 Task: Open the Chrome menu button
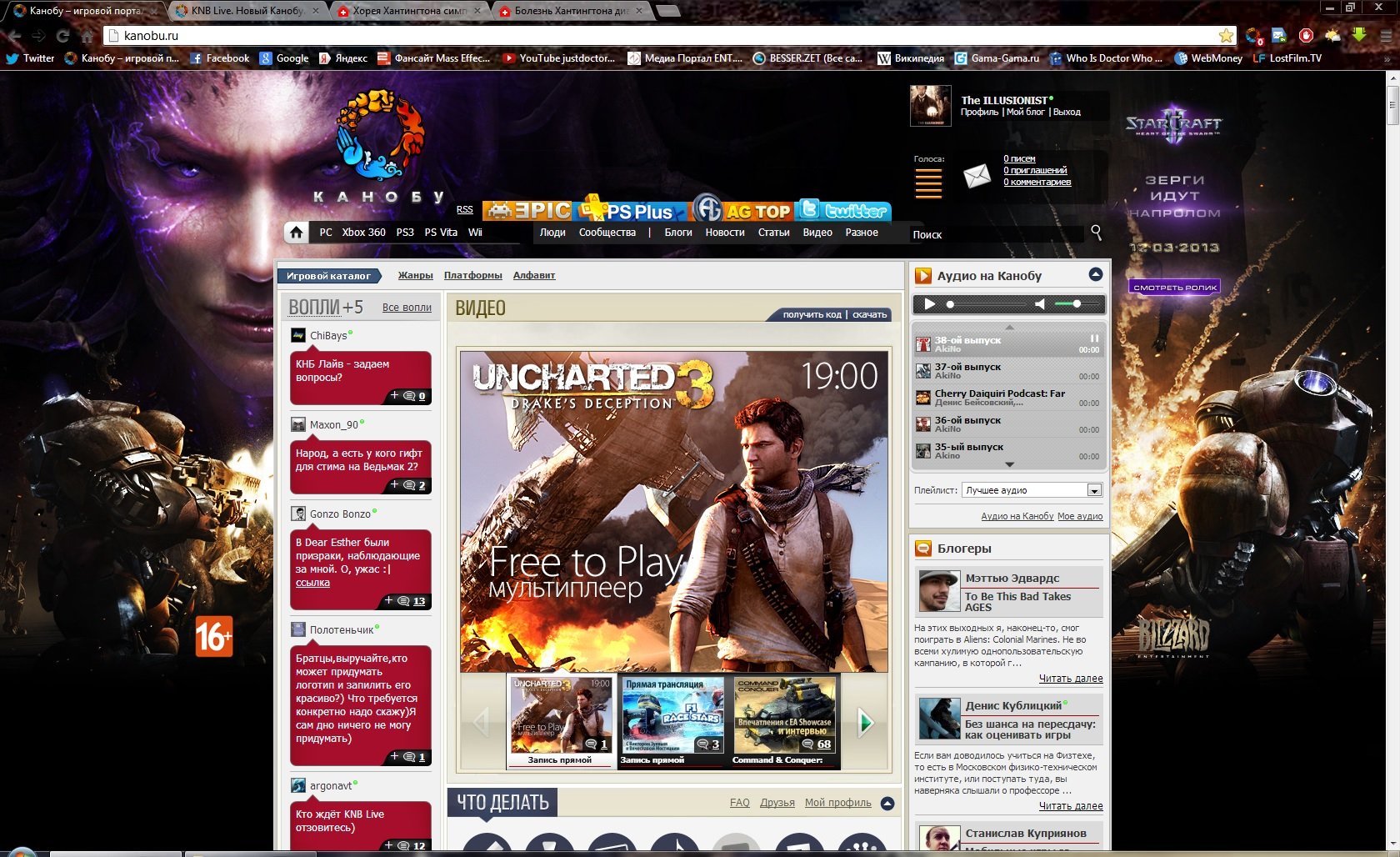(x=1386, y=35)
